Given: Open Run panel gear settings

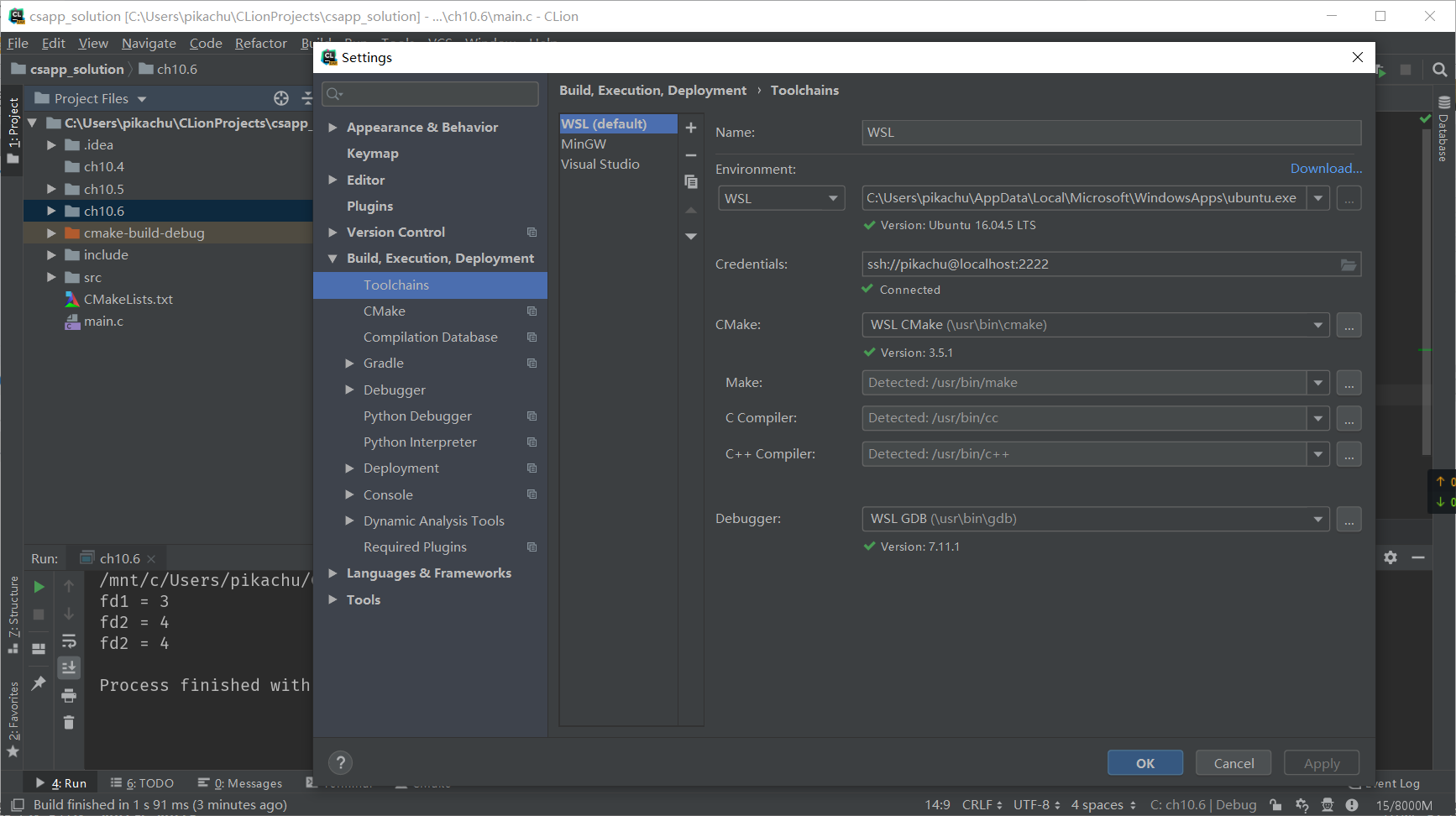Looking at the screenshot, I should coord(1391,557).
